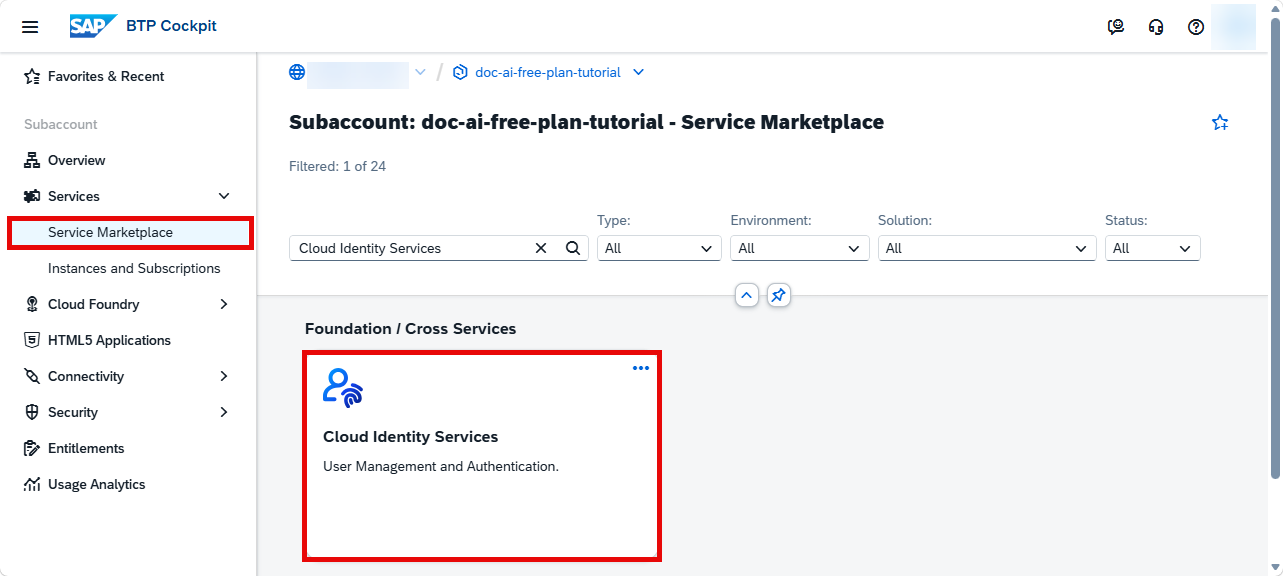The width and height of the screenshot is (1283, 576).
Task: Click the Entitlements document icon
Action: tap(32, 448)
